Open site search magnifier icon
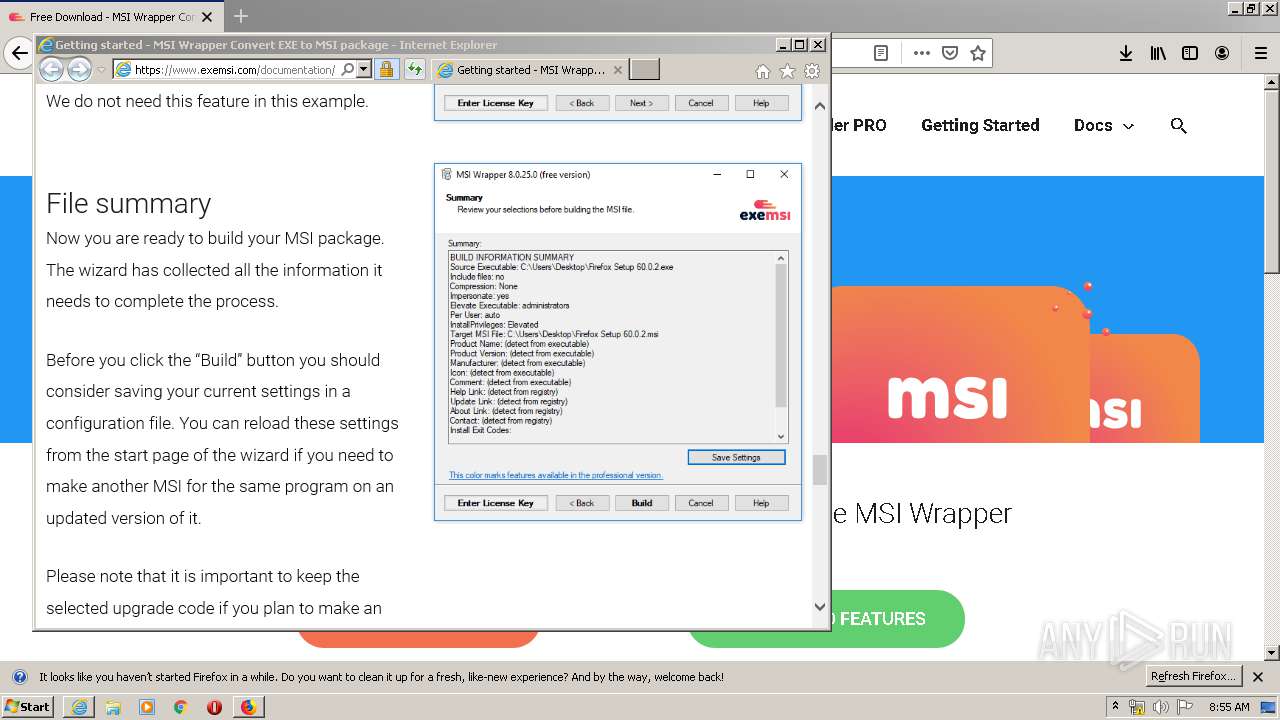The image size is (1280, 720). (x=1179, y=126)
